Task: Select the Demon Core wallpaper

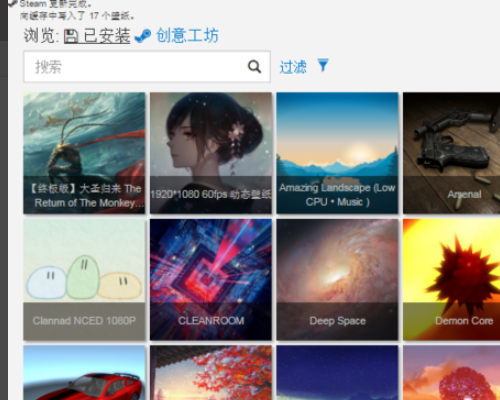Action: click(451, 280)
